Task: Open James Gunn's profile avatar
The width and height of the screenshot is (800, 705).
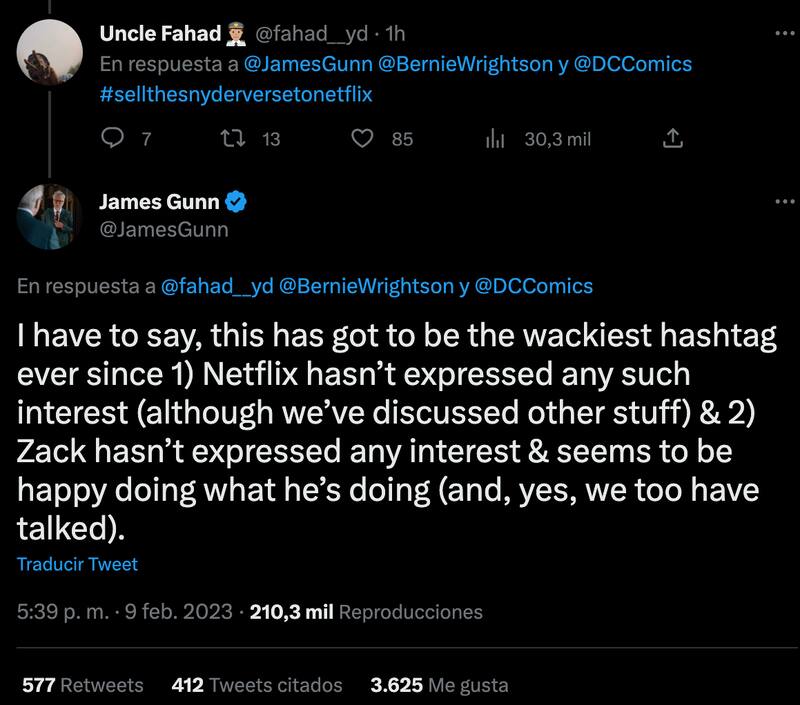Action: pos(50,216)
